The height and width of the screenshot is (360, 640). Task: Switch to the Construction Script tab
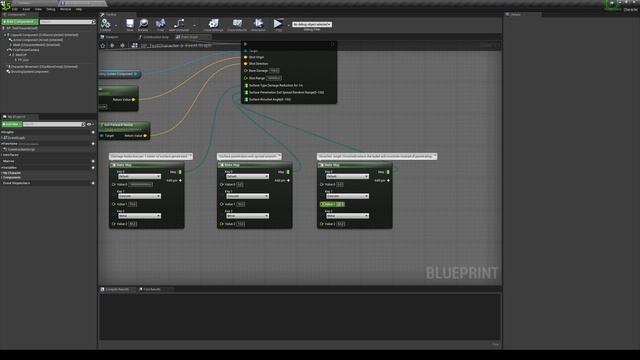click(154, 37)
